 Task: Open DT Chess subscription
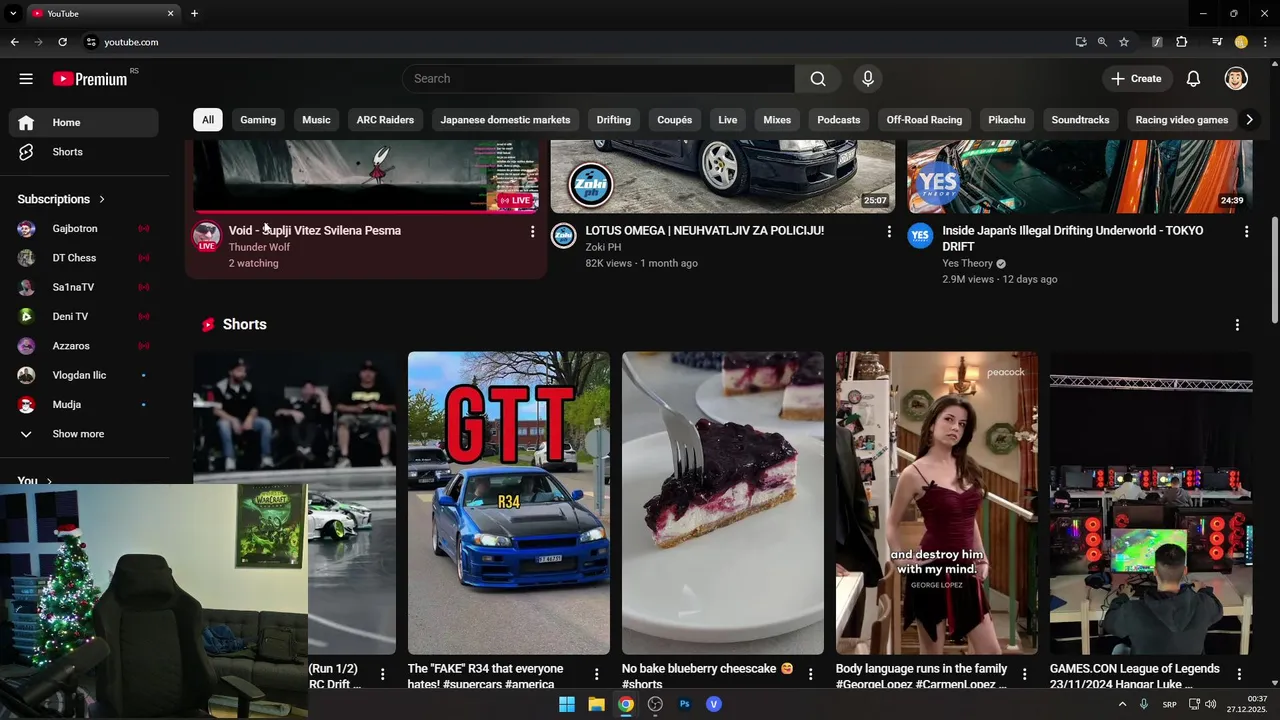tap(84, 258)
